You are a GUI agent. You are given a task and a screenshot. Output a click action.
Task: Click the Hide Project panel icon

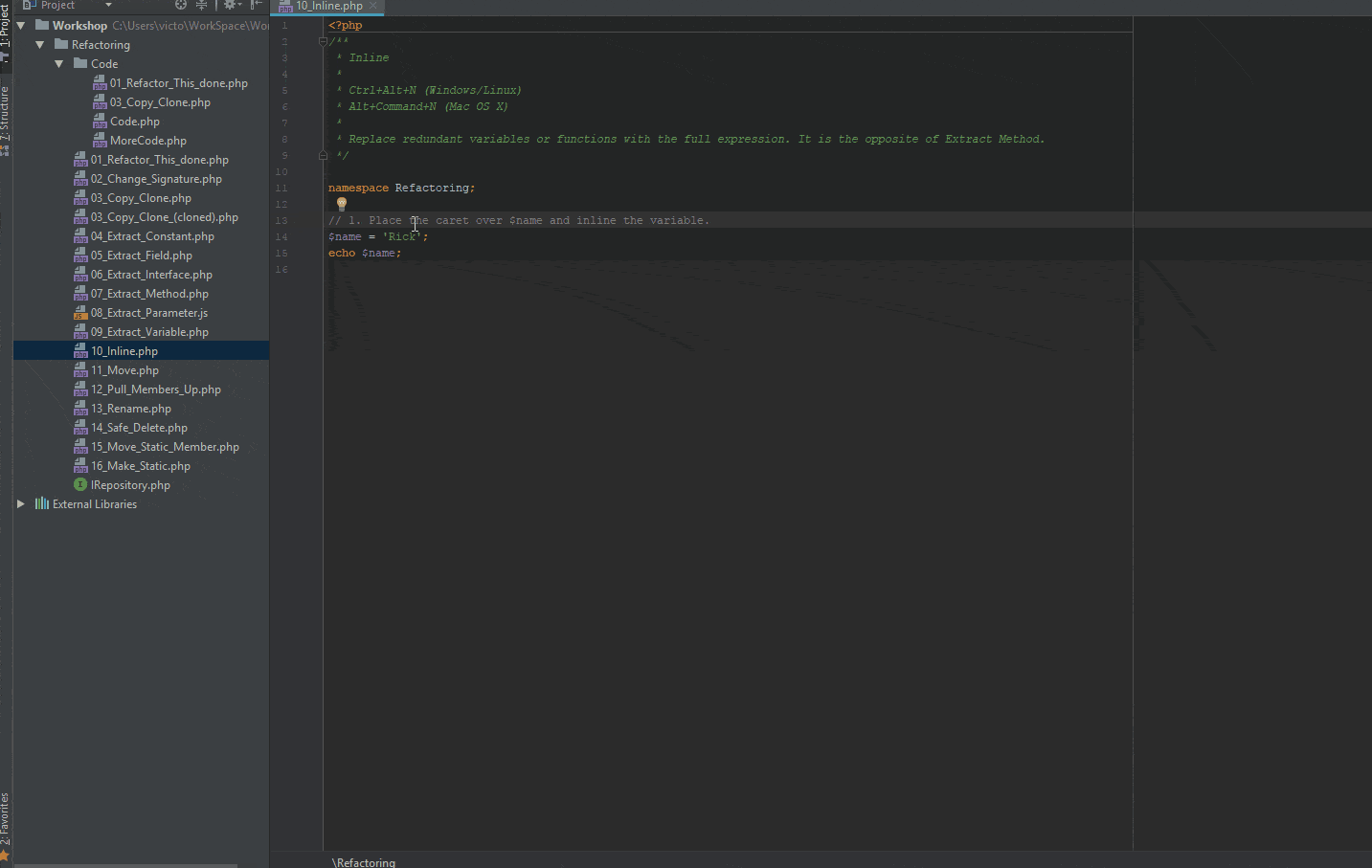tap(256, 5)
